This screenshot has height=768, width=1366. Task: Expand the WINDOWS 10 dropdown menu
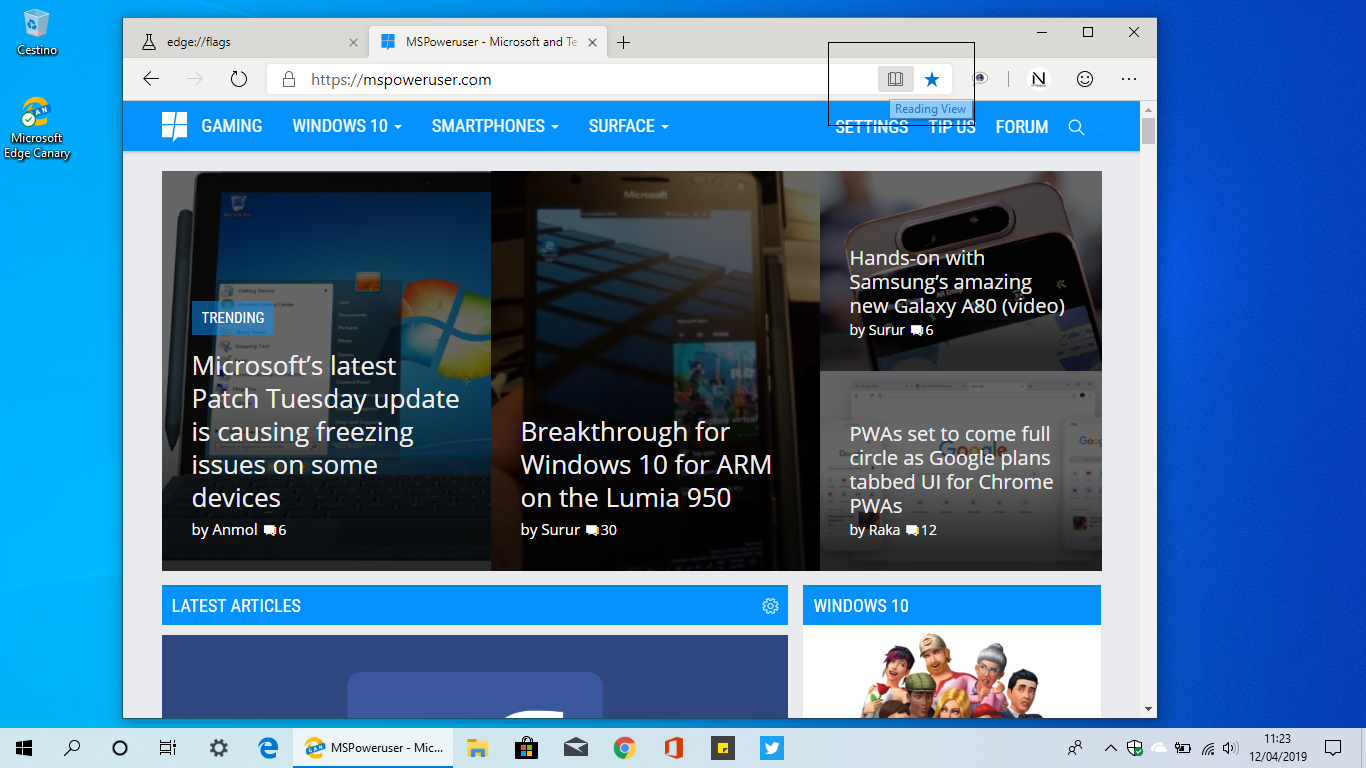347,126
